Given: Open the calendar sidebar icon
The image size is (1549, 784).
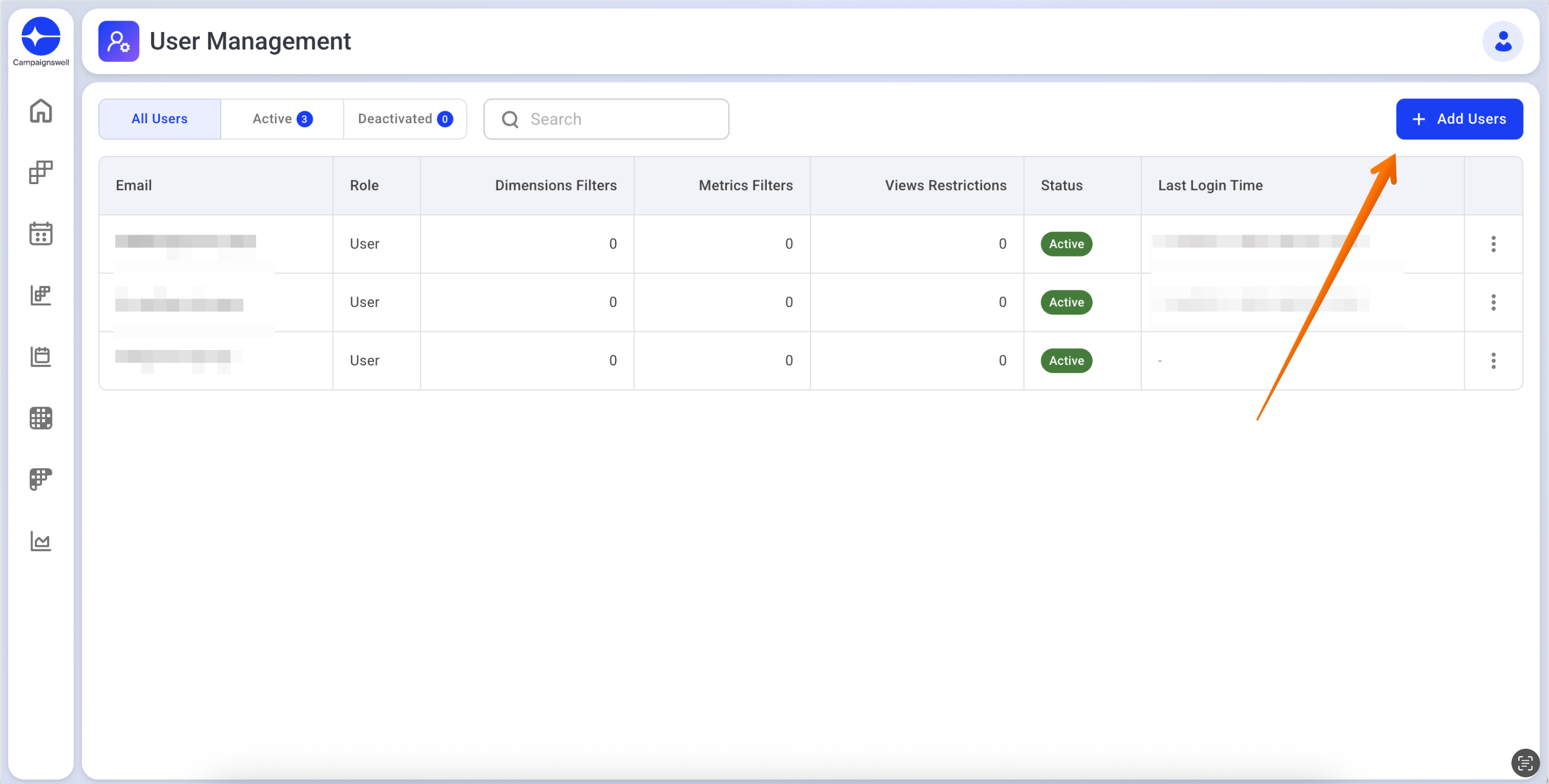Looking at the screenshot, I should point(41,234).
